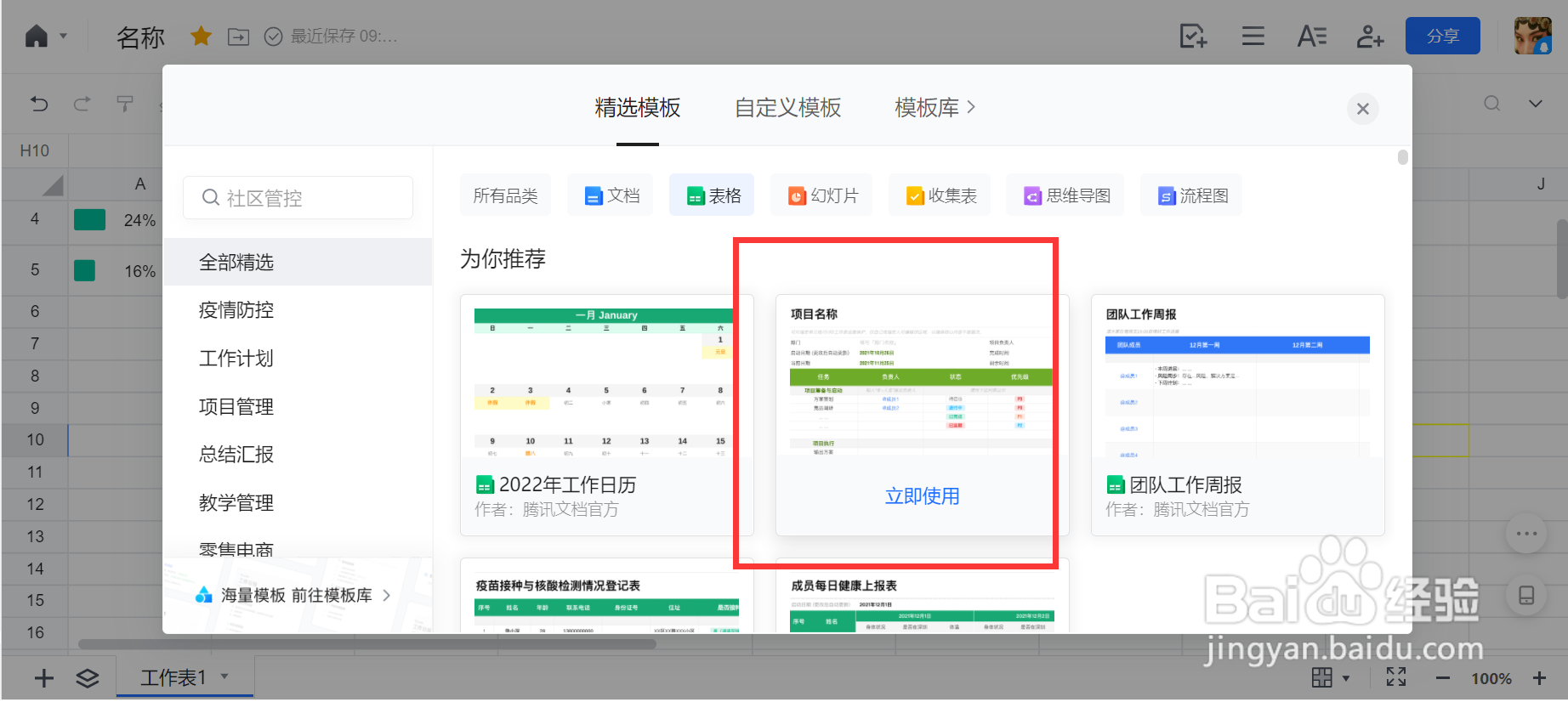Click the green swatch in row 4

point(89,220)
